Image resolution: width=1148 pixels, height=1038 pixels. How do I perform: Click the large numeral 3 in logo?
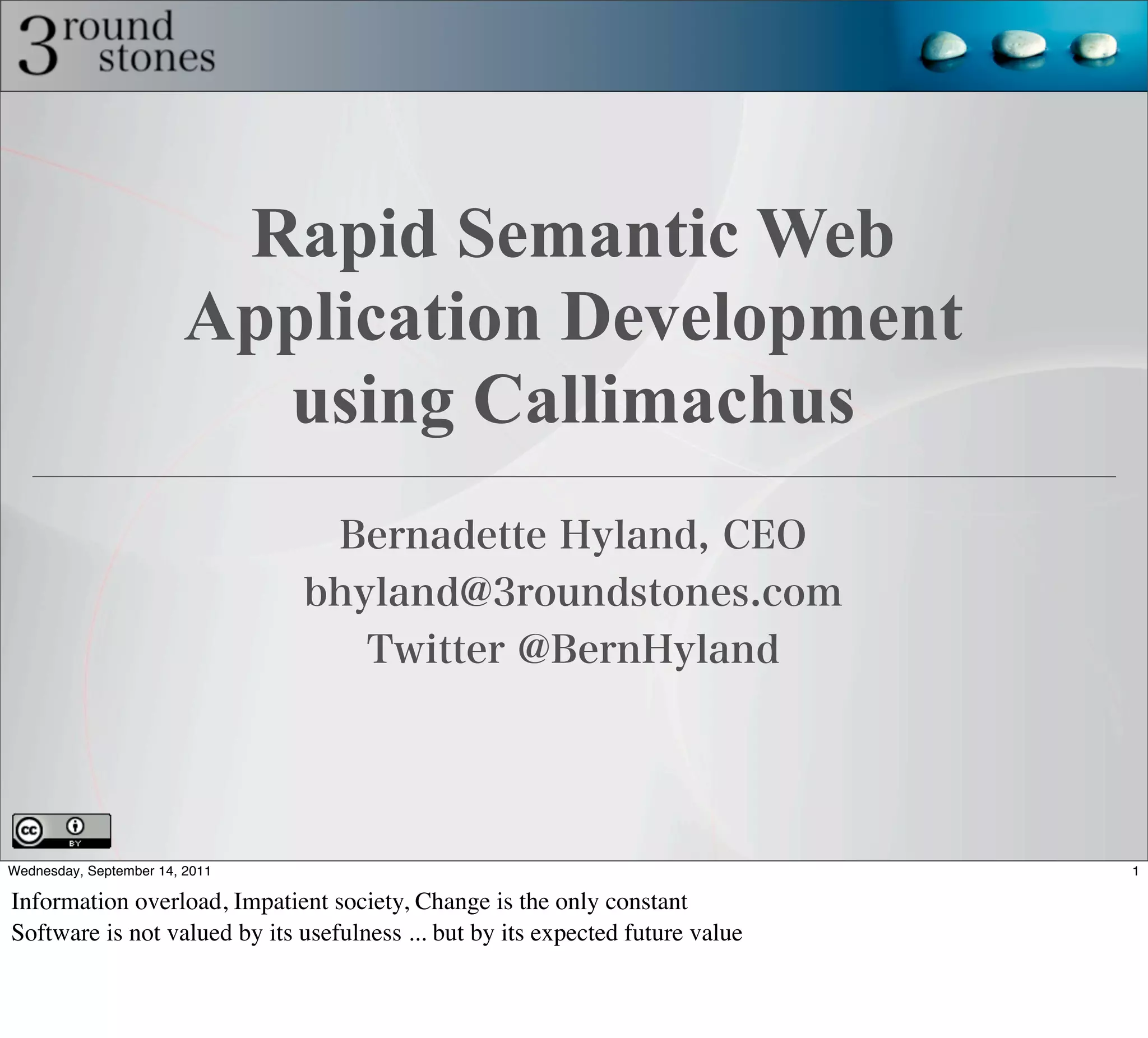click(x=38, y=46)
